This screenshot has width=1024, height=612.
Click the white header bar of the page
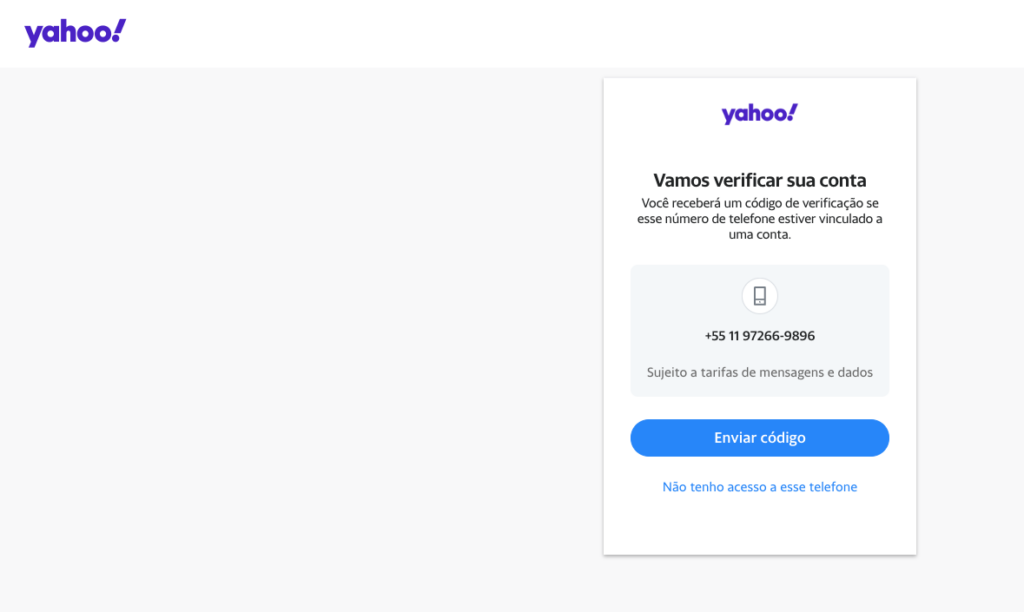tap(500, 33)
